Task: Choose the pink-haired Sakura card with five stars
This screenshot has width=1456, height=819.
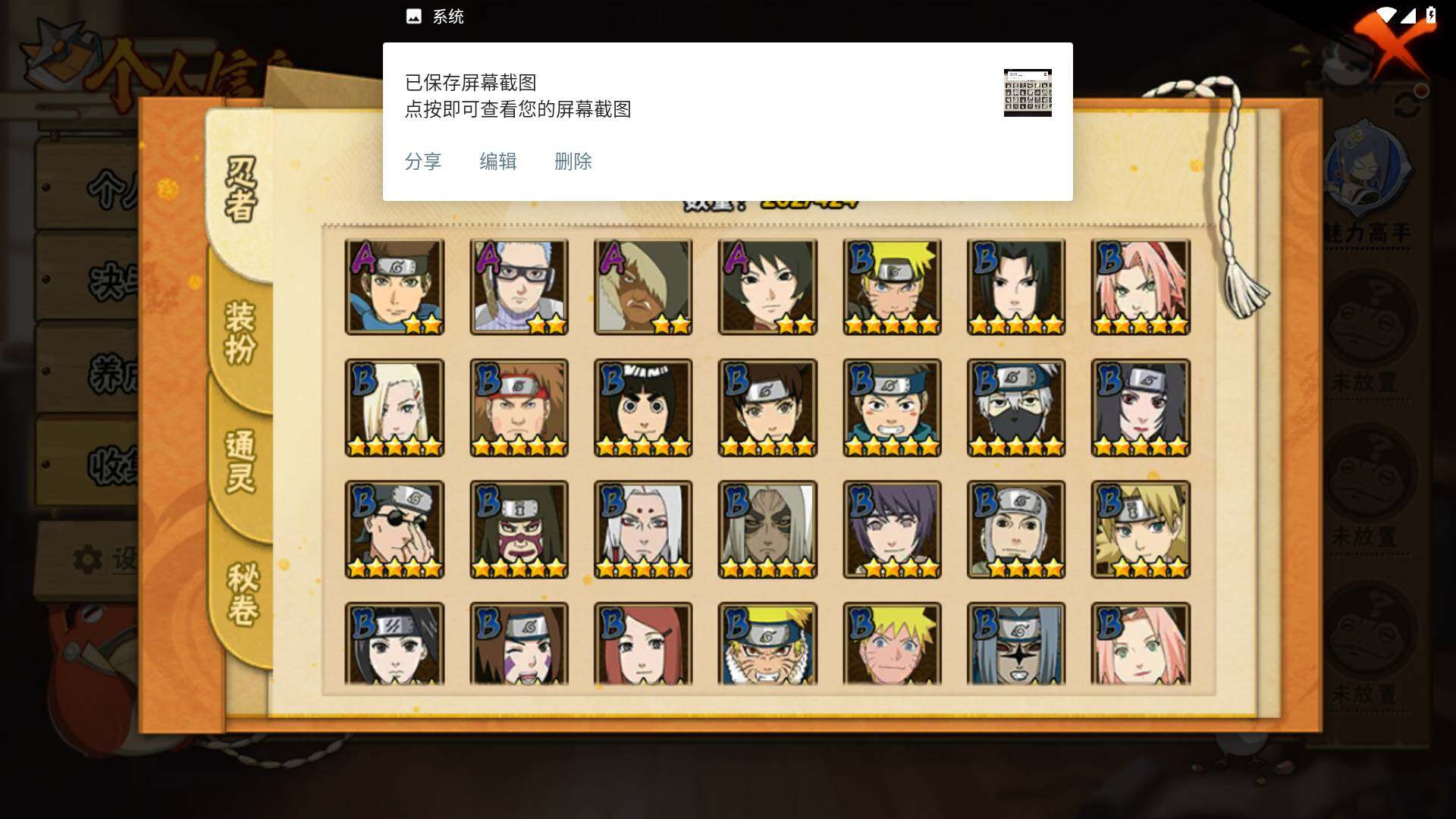Action: [x=1141, y=287]
